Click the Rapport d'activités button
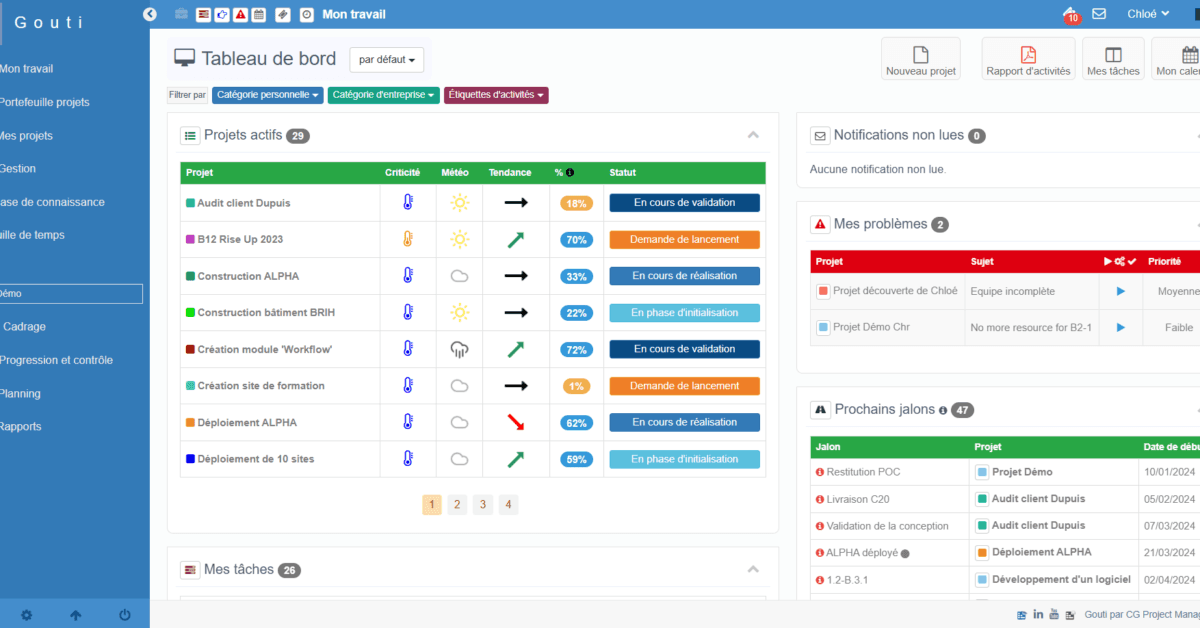This screenshot has height=628, width=1200. (1028, 59)
